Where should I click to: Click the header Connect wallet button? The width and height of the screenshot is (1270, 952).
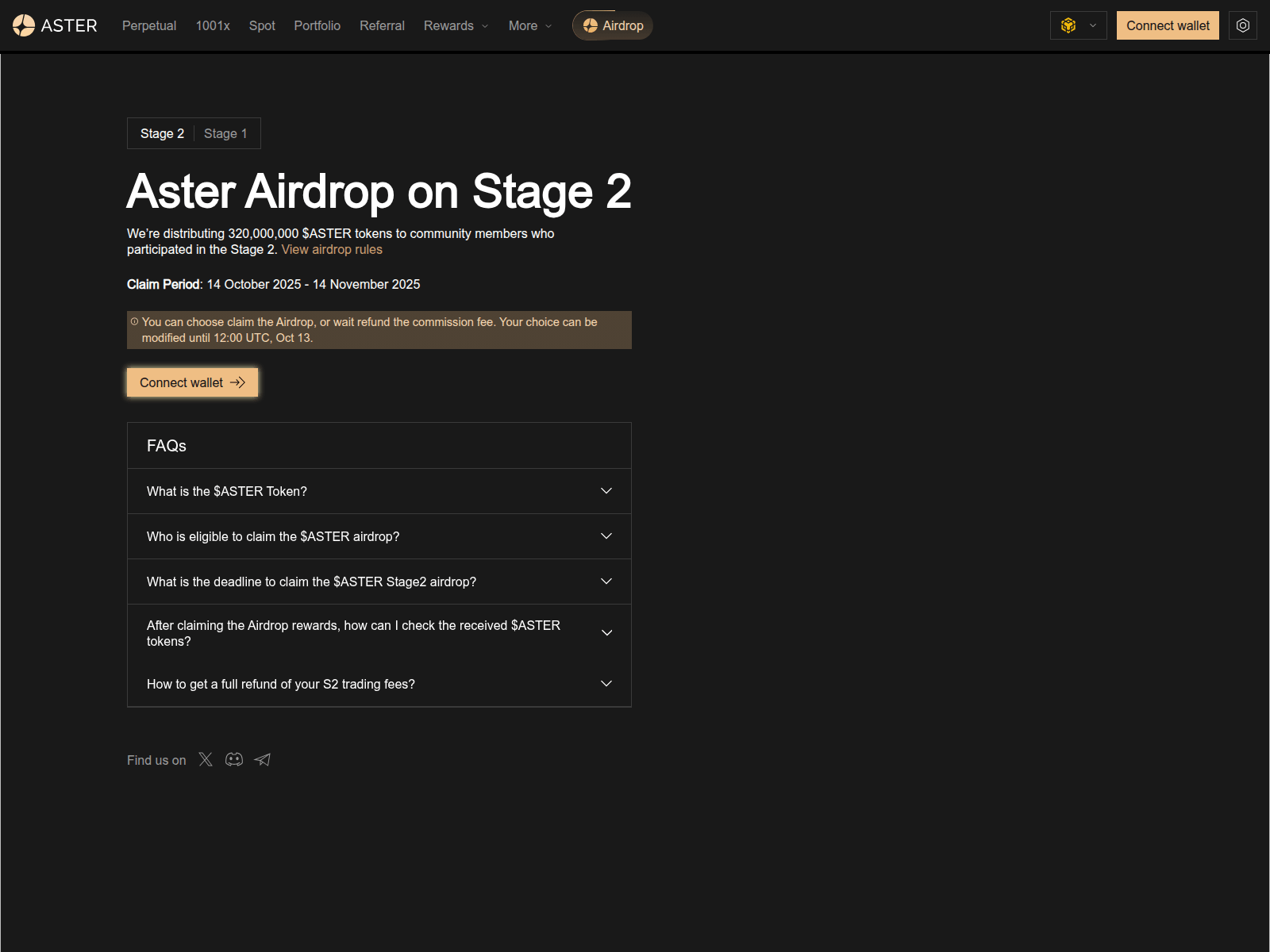tap(1167, 25)
